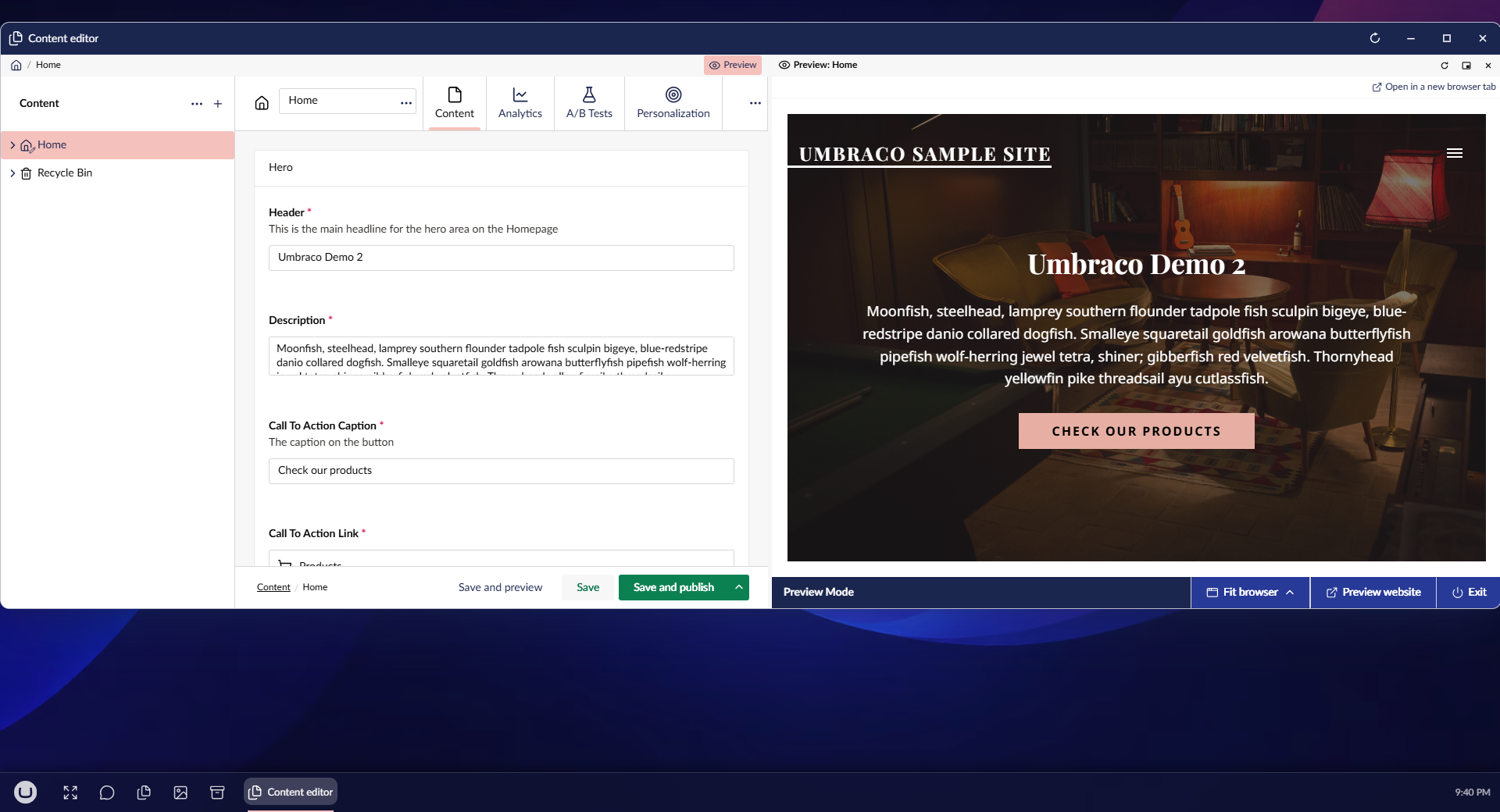Viewport: 1500px width, 812px height.
Task: Expand the Recycle Bin tree node
Action: pyautogui.click(x=12, y=173)
